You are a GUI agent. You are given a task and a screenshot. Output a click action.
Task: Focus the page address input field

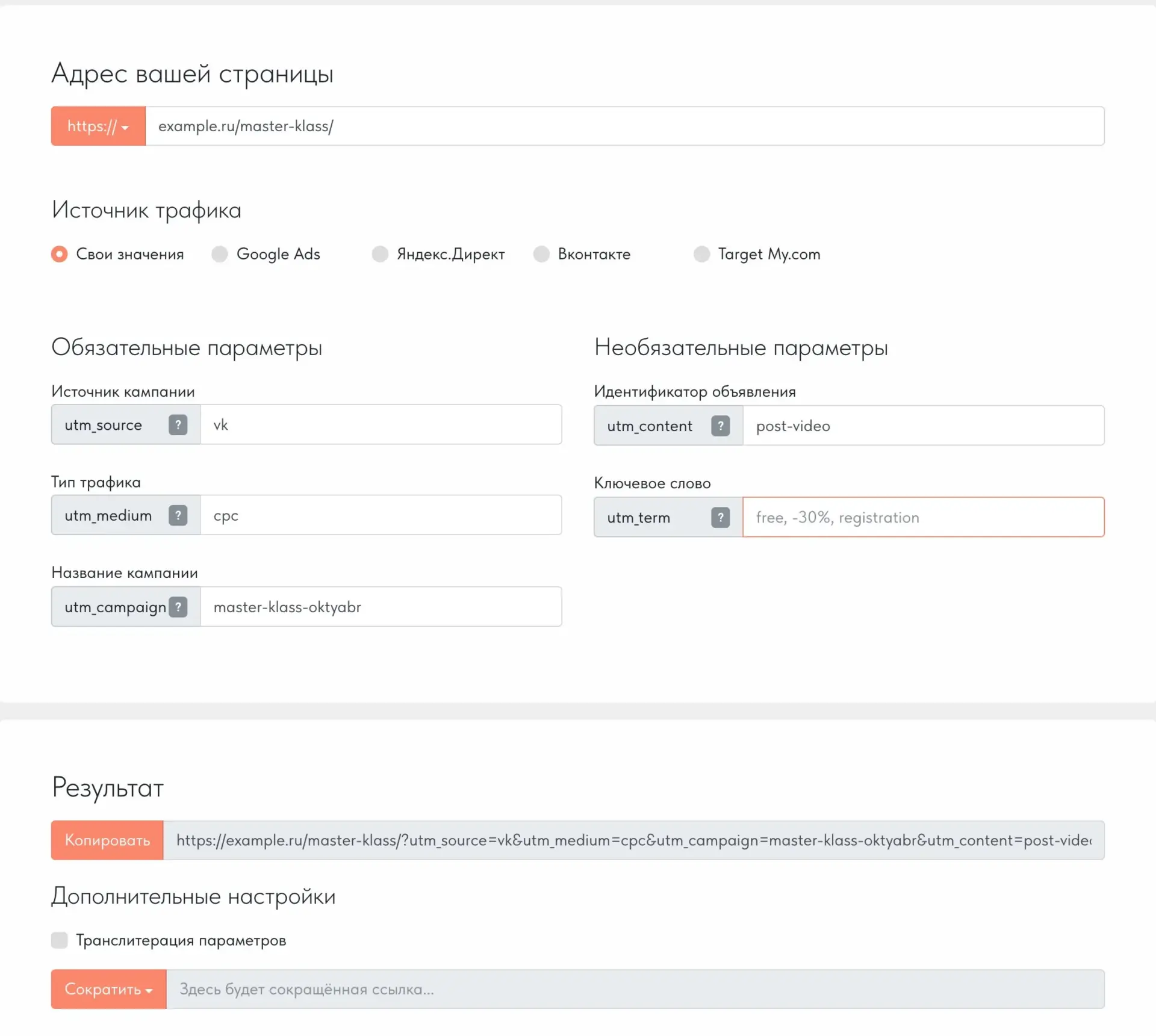pos(625,126)
